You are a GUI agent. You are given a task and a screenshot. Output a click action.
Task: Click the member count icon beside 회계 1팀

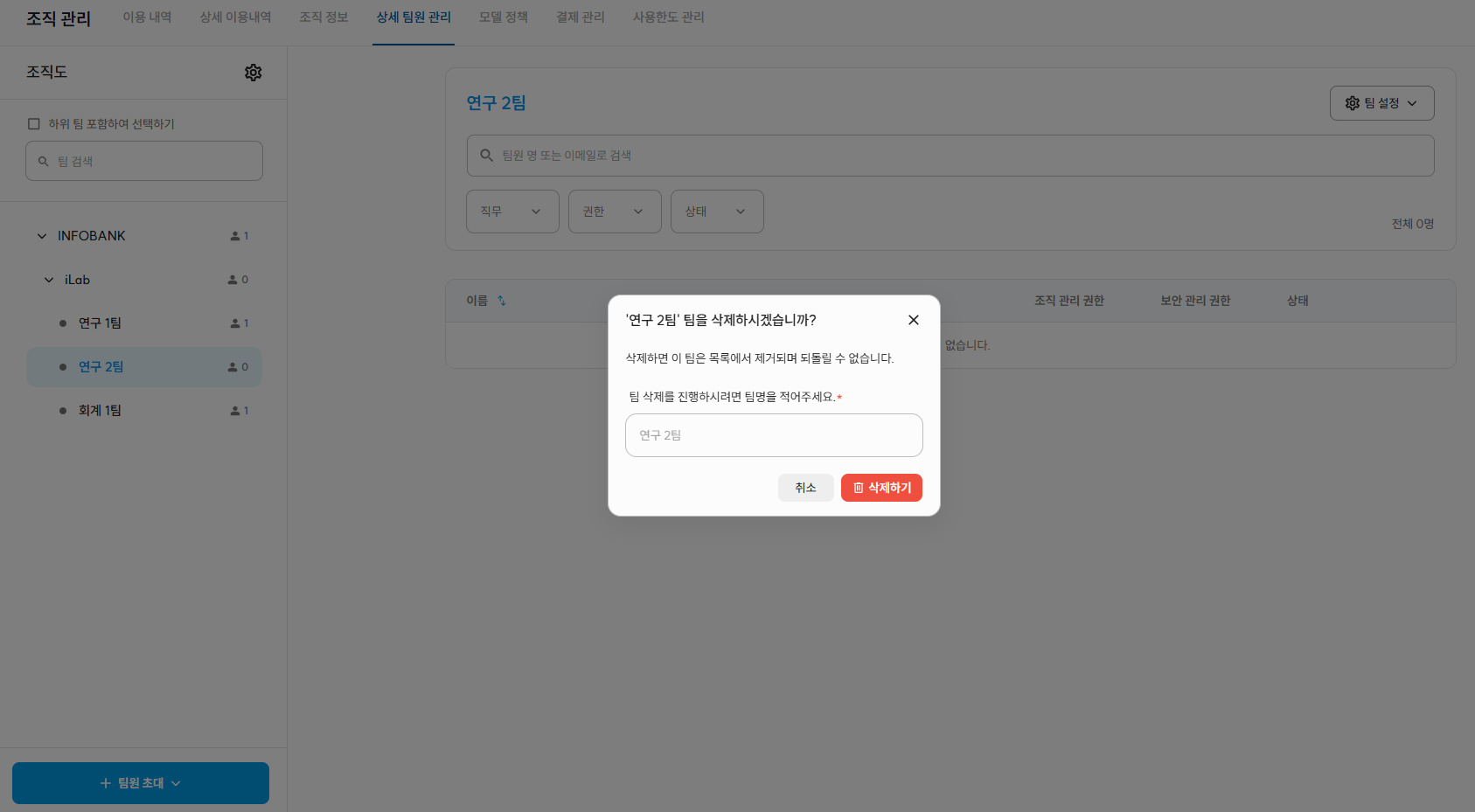pos(235,411)
